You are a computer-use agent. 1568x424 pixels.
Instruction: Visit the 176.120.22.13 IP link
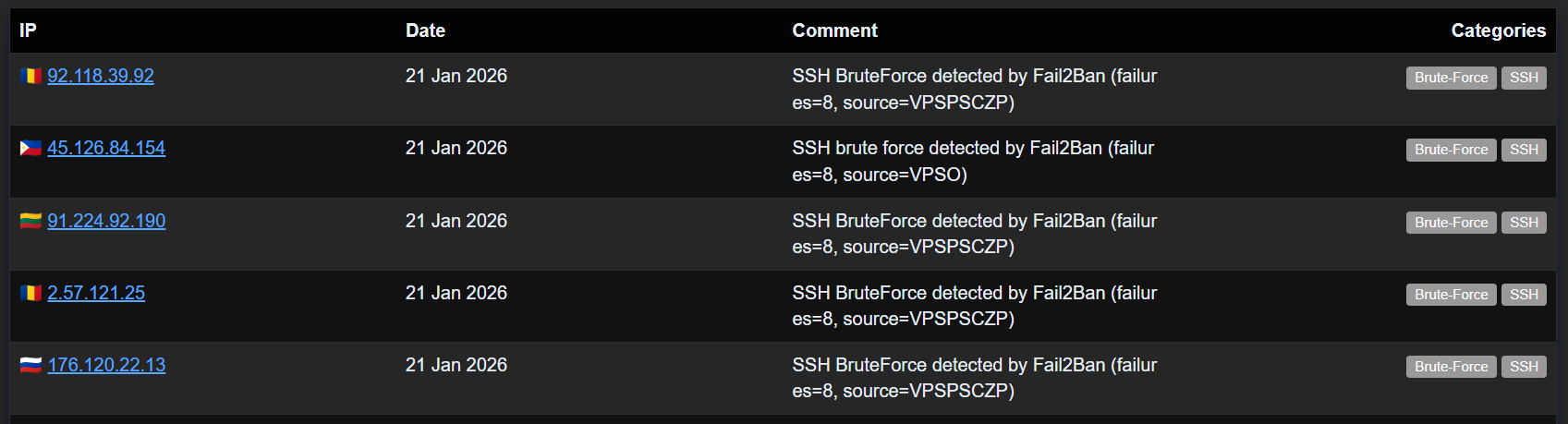pyautogui.click(x=106, y=365)
